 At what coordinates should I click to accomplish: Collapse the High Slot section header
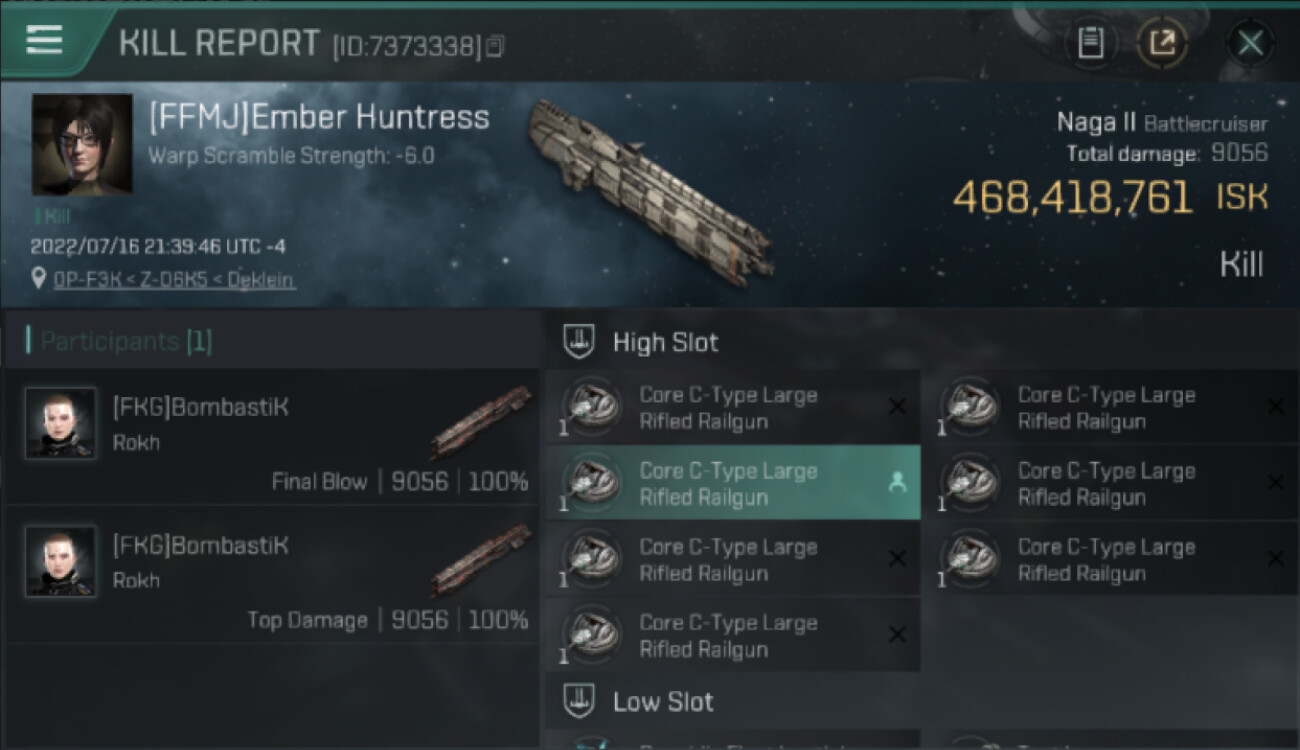(665, 342)
